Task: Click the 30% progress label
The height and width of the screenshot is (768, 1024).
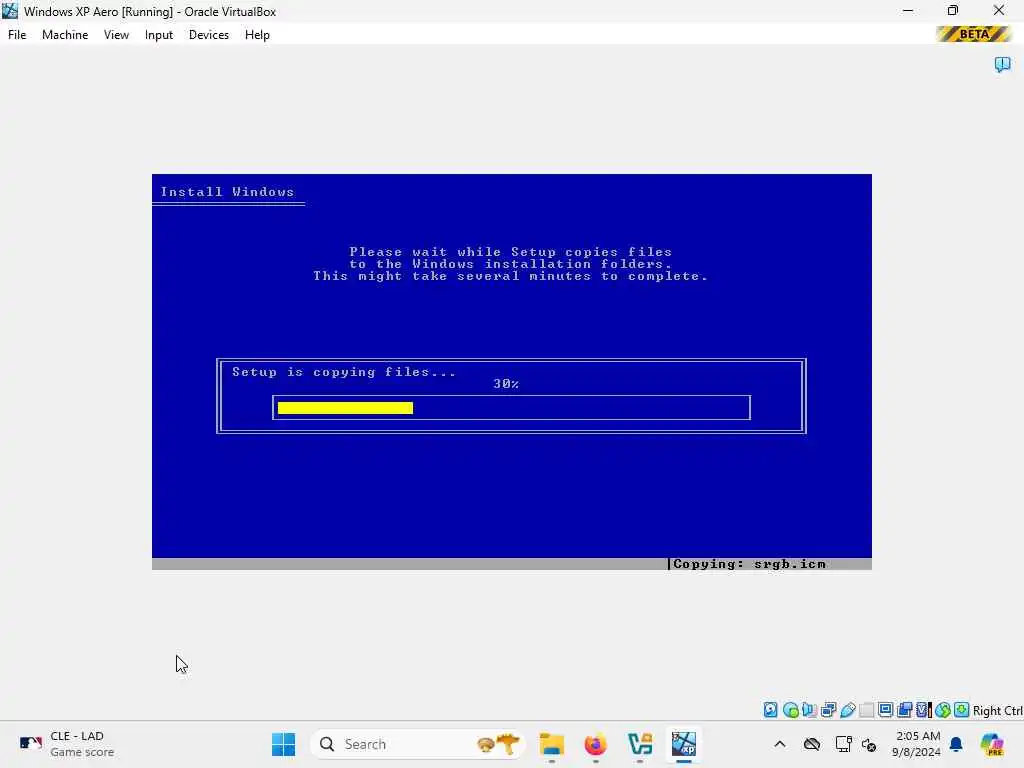Action: click(x=506, y=384)
